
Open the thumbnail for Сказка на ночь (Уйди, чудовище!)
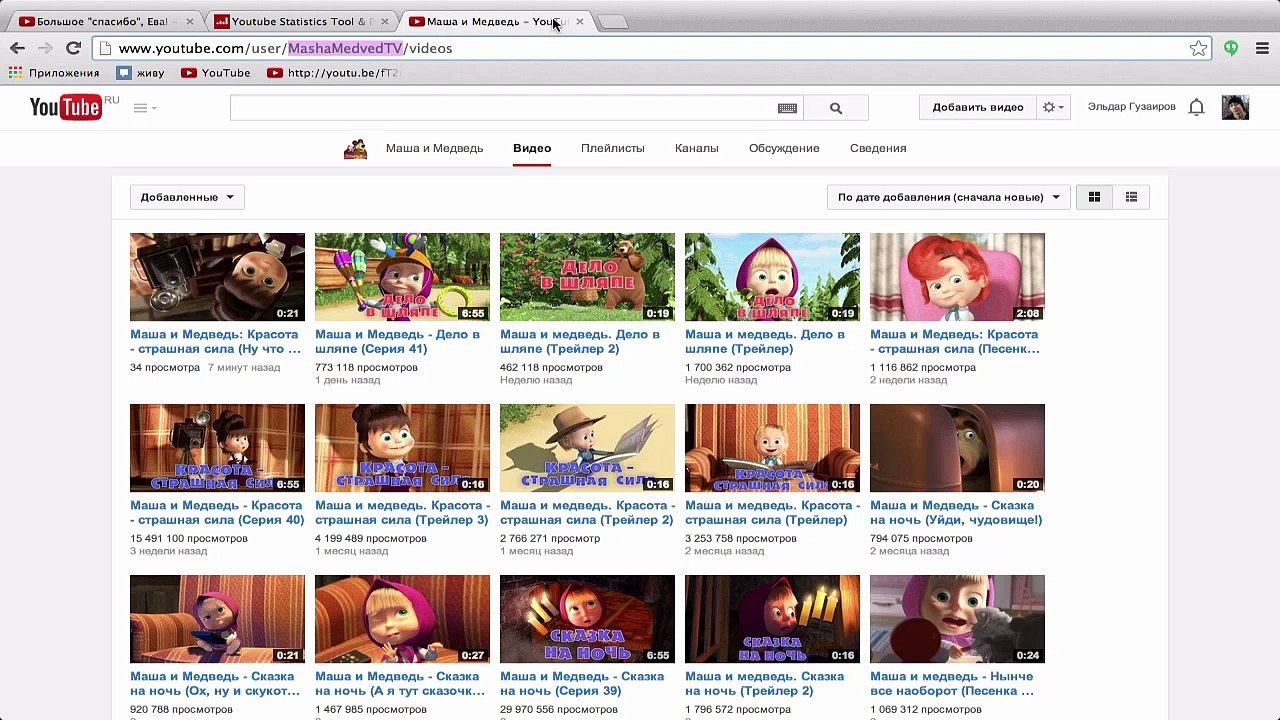[957, 448]
